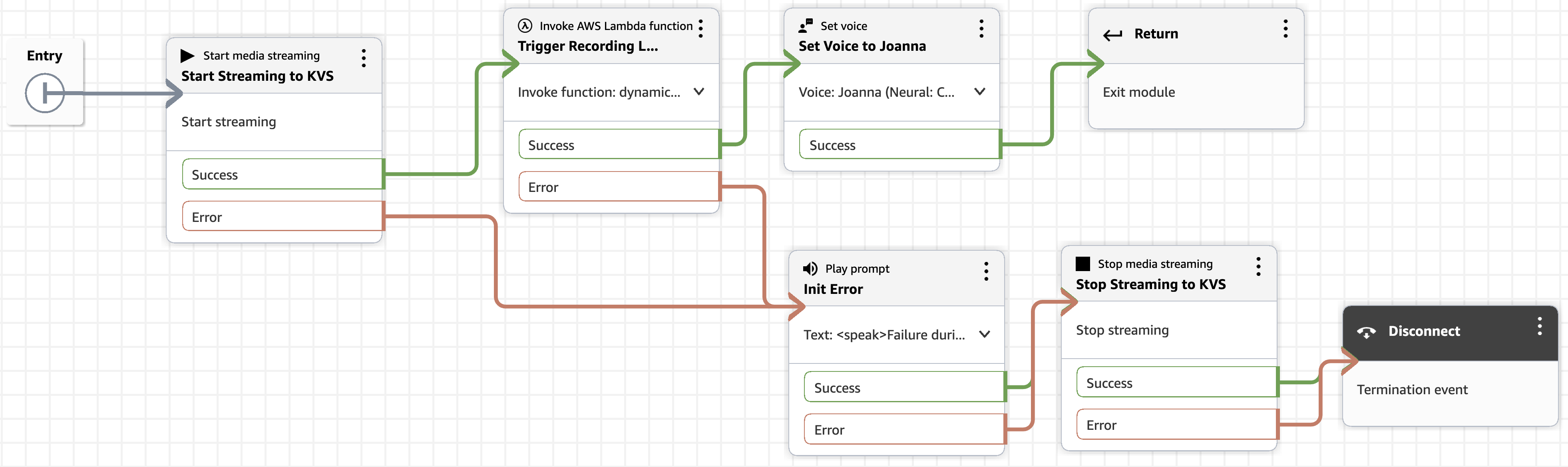The width and height of the screenshot is (1568, 467).
Task: Open three-dot menu on Stop Streaming to KVS
Action: click(1258, 267)
